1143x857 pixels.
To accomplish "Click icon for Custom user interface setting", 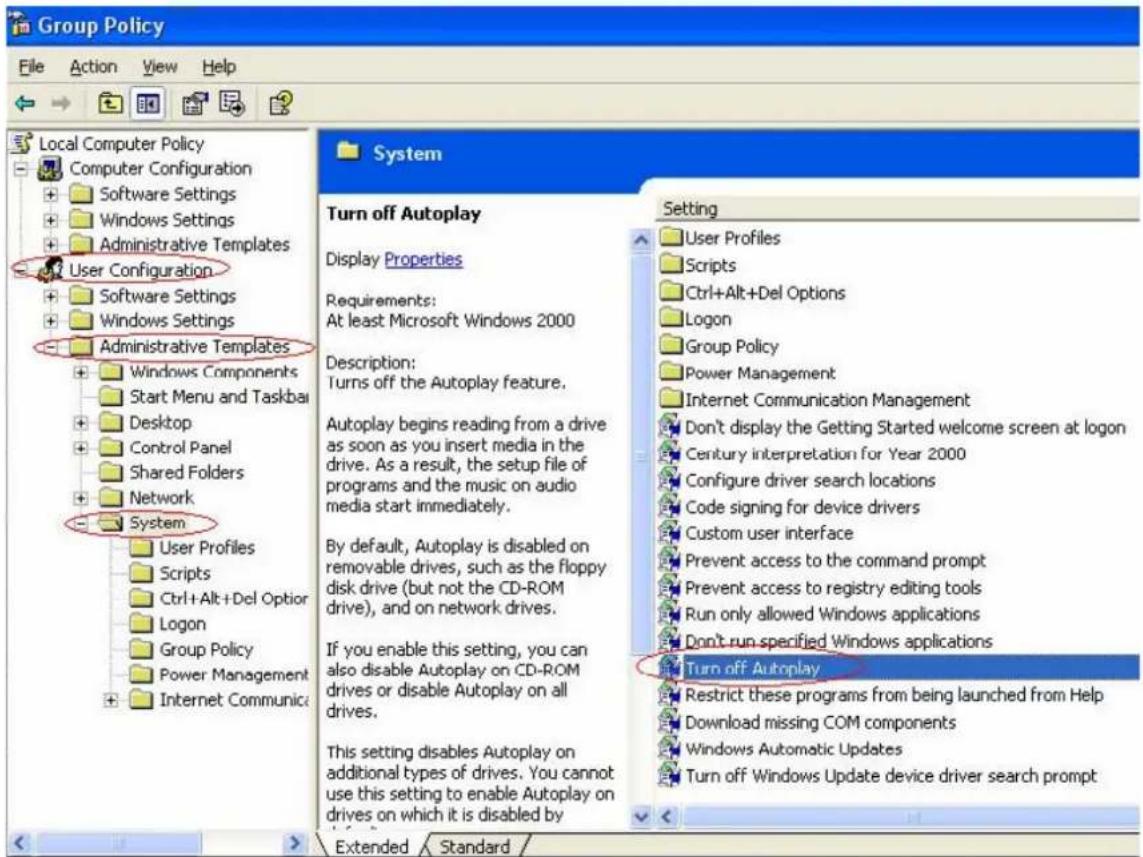I will pyautogui.click(x=669, y=533).
